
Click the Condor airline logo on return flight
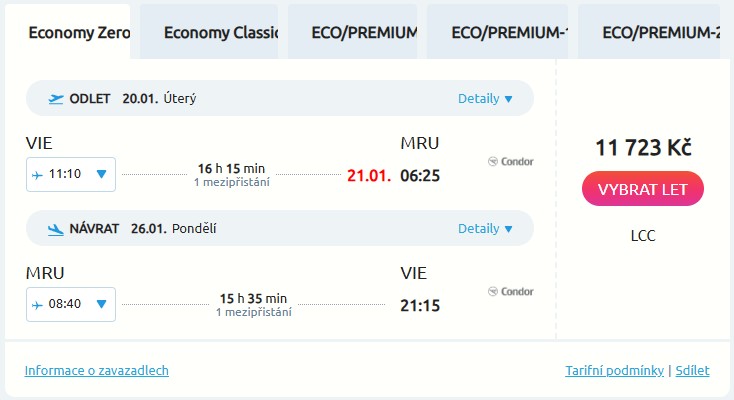point(510,292)
